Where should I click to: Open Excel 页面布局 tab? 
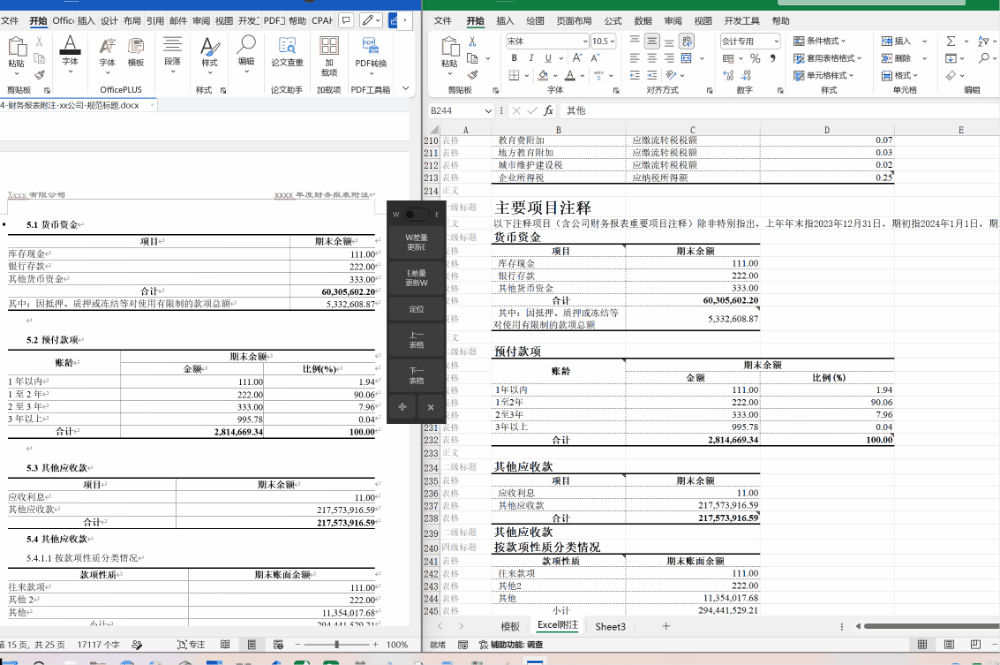(574, 21)
